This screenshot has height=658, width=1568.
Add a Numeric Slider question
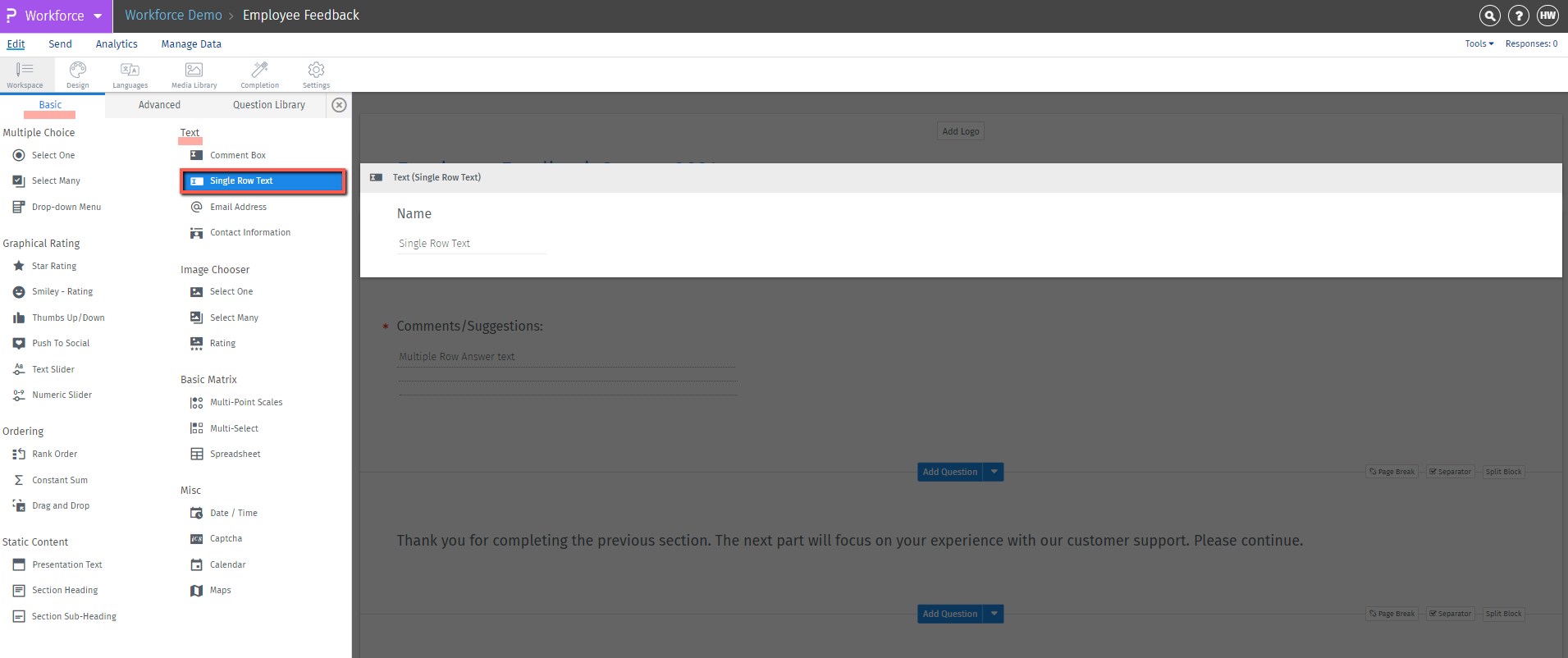[x=53, y=395]
